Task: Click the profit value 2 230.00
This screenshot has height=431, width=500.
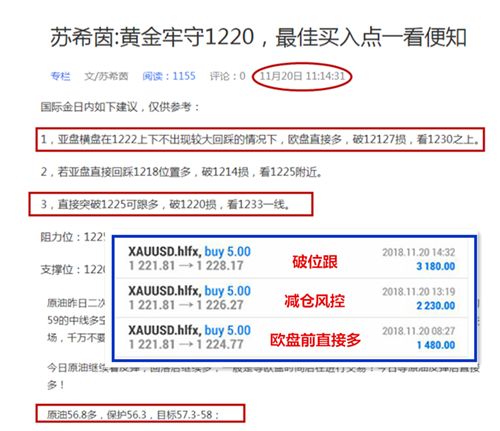Action: (436, 306)
